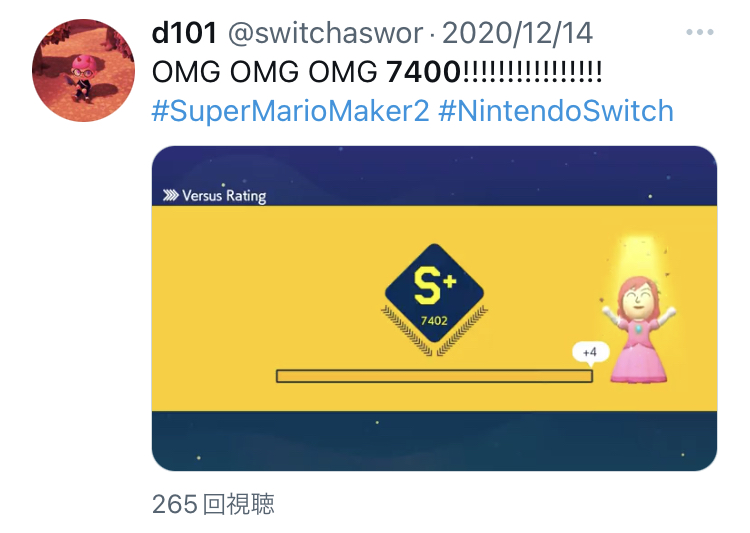Click the Versus Rating label
Screen dimensions: 750x533
224,196
